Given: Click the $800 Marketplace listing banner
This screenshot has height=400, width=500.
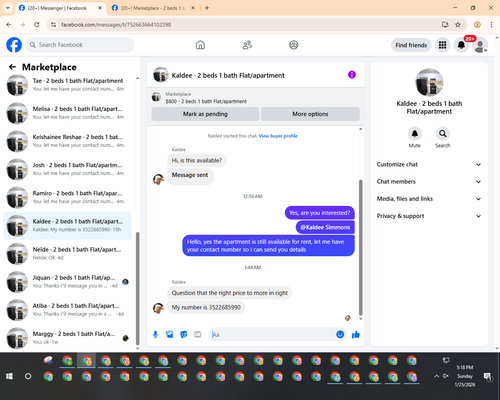Looking at the screenshot, I should pos(256,98).
